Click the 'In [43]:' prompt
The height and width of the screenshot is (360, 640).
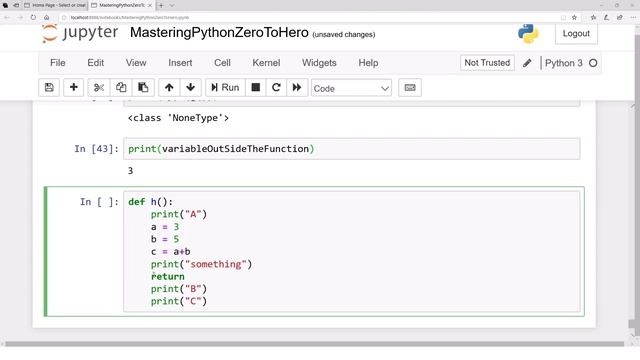(96, 149)
